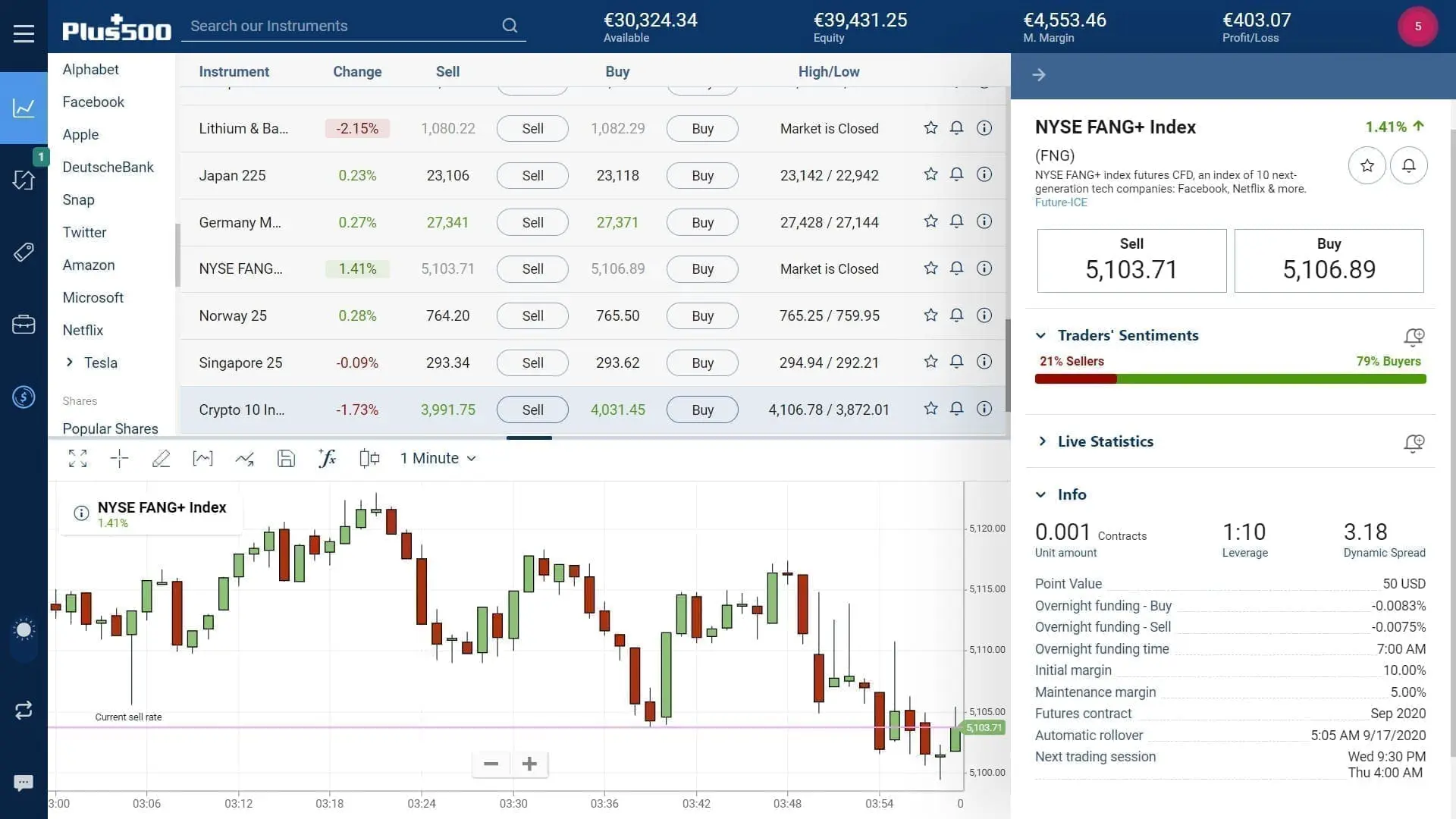Open the 1 Minute timeframe dropdown

438,458
